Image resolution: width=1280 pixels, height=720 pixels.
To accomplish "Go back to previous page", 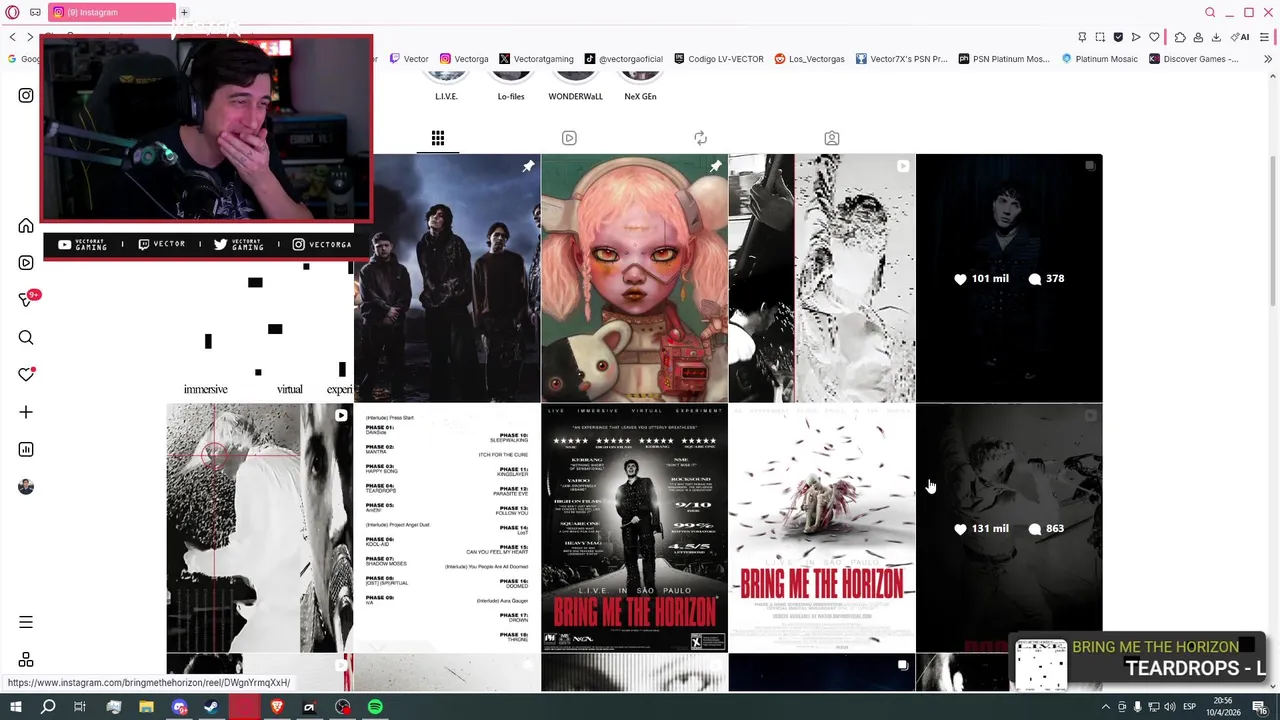I will (x=12, y=37).
